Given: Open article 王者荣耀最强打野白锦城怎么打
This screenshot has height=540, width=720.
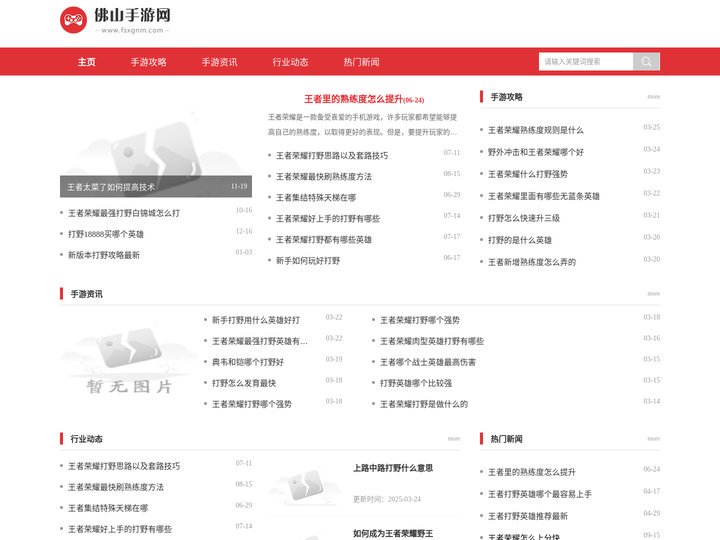Looking at the screenshot, I should (x=124, y=213).
